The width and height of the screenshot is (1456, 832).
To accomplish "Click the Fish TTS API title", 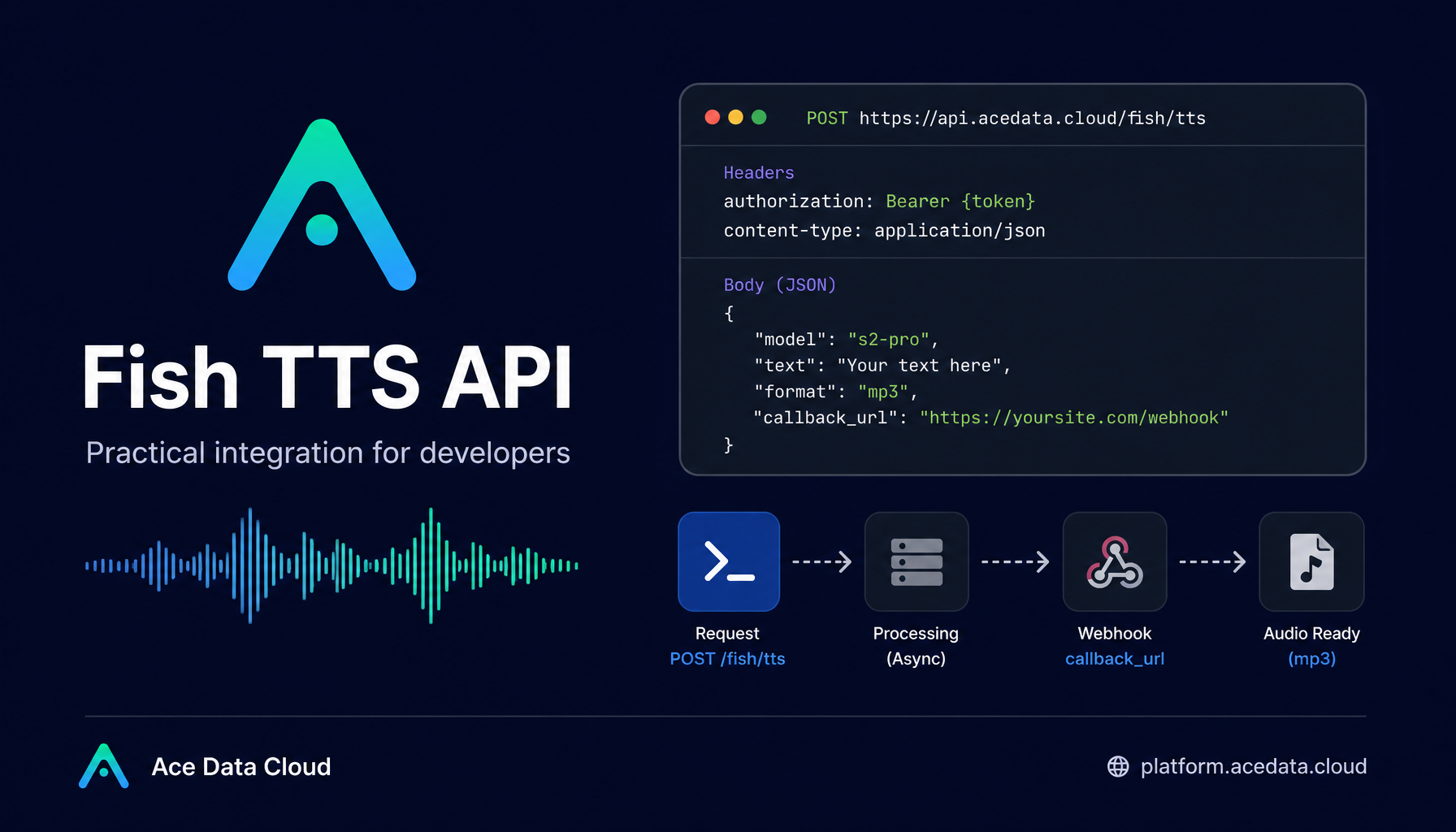I will point(327,378).
